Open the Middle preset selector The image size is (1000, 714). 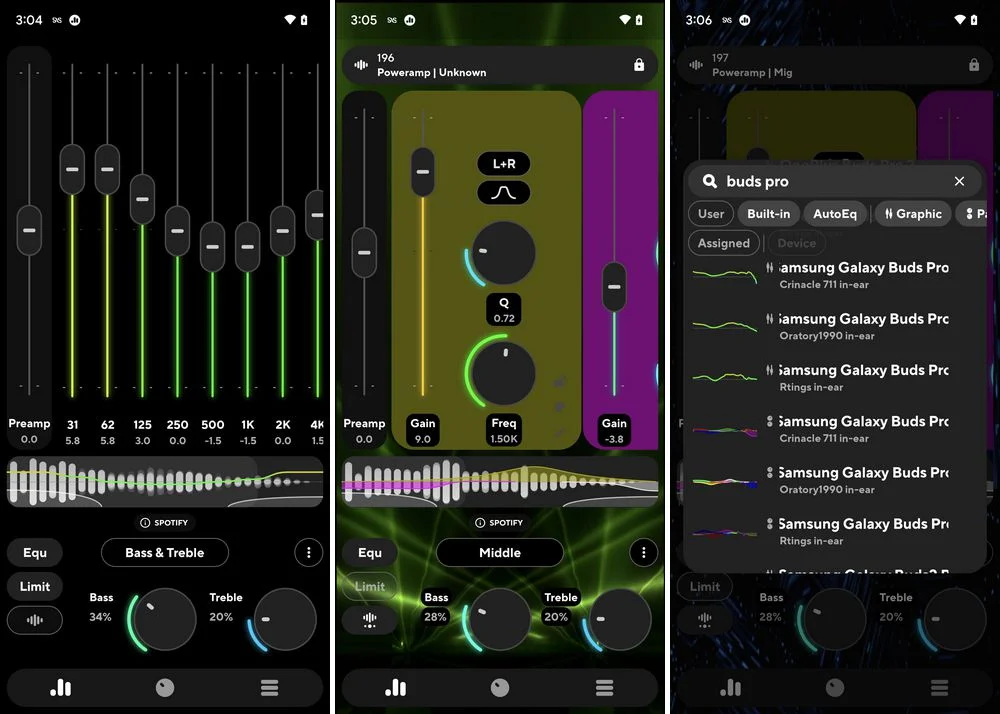(x=500, y=552)
